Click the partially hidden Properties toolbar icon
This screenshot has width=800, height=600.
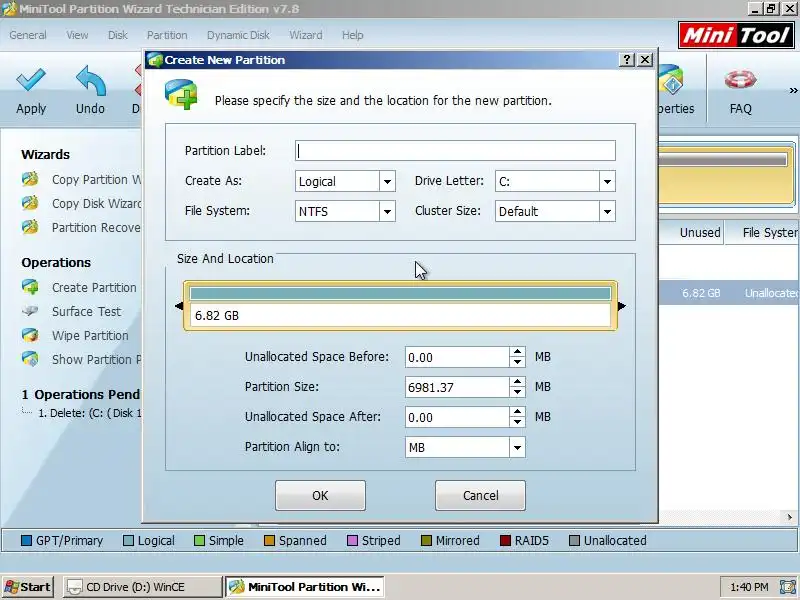click(x=671, y=80)
